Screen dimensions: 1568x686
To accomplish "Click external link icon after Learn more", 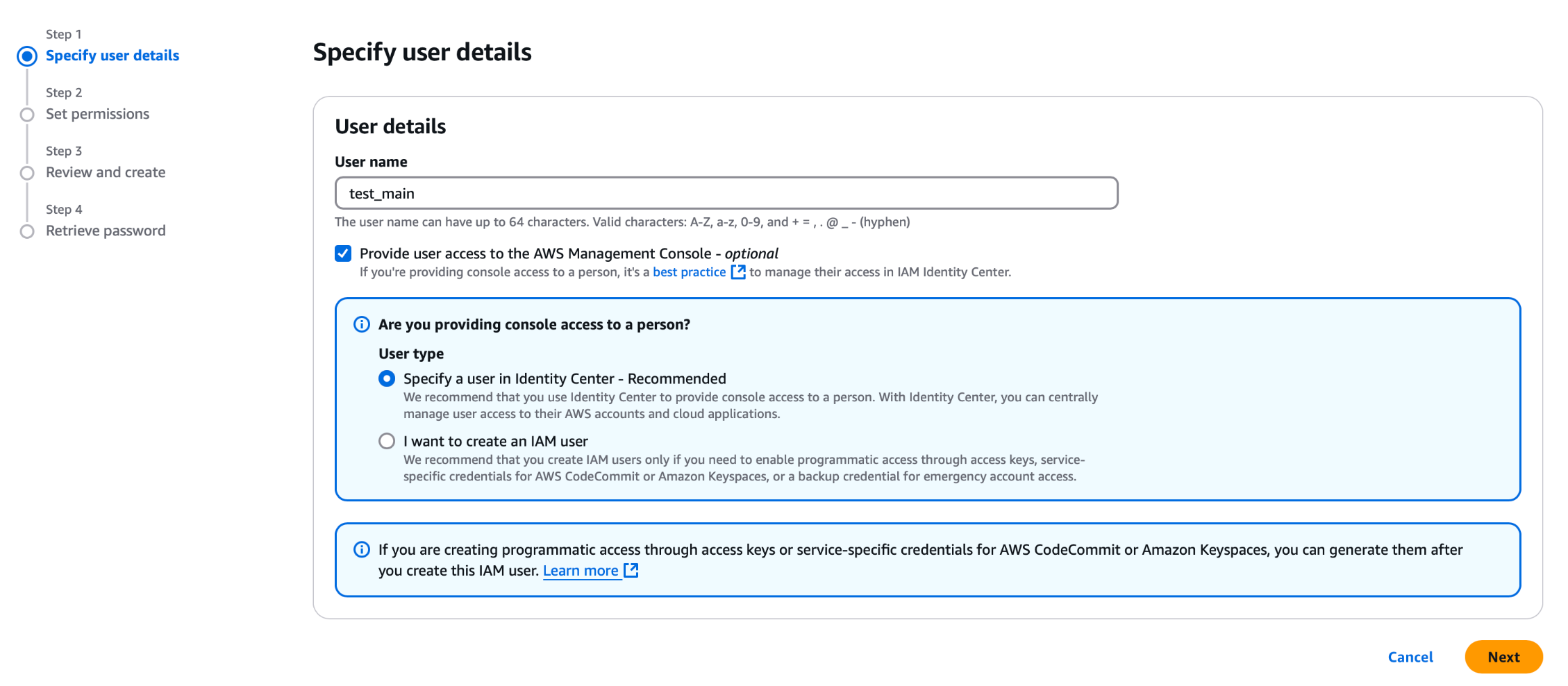I will coord(631,571).
